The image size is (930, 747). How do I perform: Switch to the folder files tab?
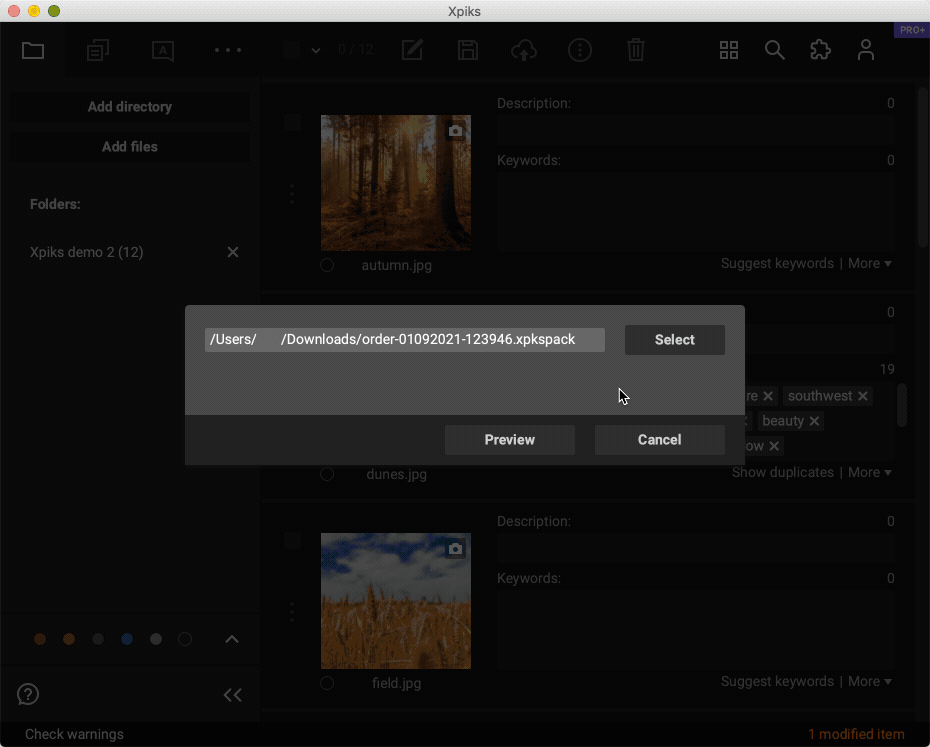pos(33,50)
